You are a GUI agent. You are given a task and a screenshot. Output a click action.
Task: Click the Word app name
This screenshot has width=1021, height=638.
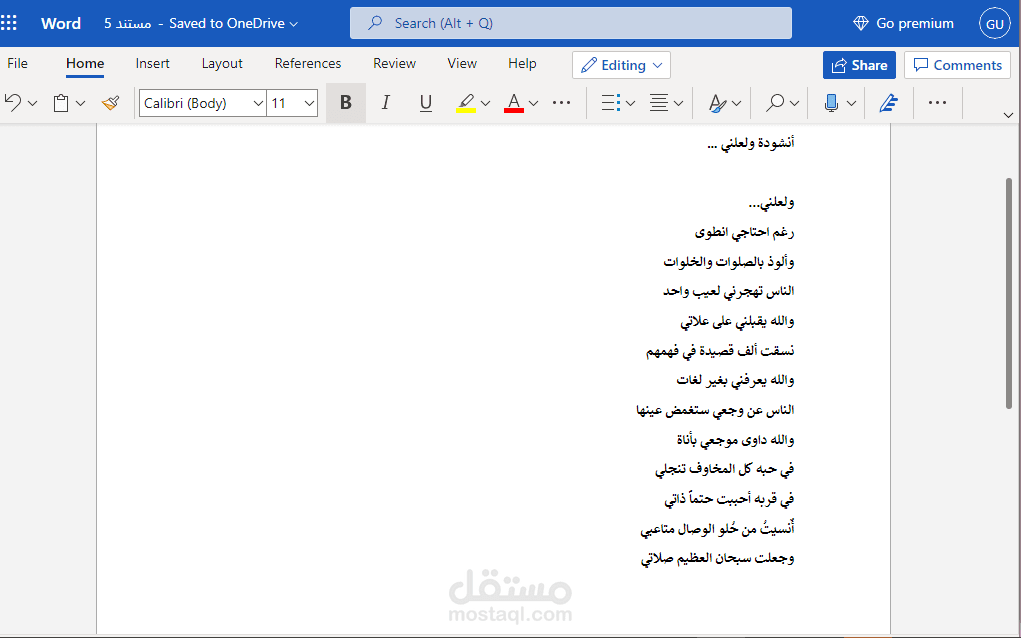pos(61,23)
